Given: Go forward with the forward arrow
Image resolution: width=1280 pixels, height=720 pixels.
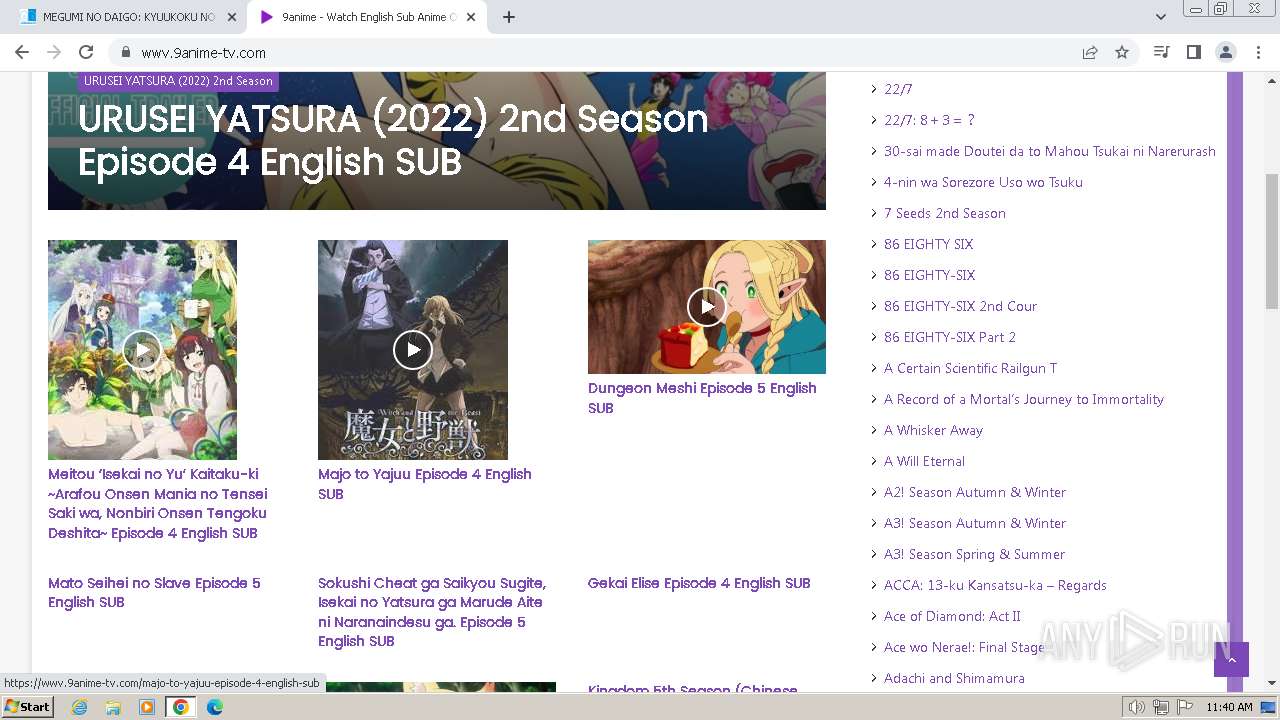Looking at the screenshot, I should click(54, 52).
